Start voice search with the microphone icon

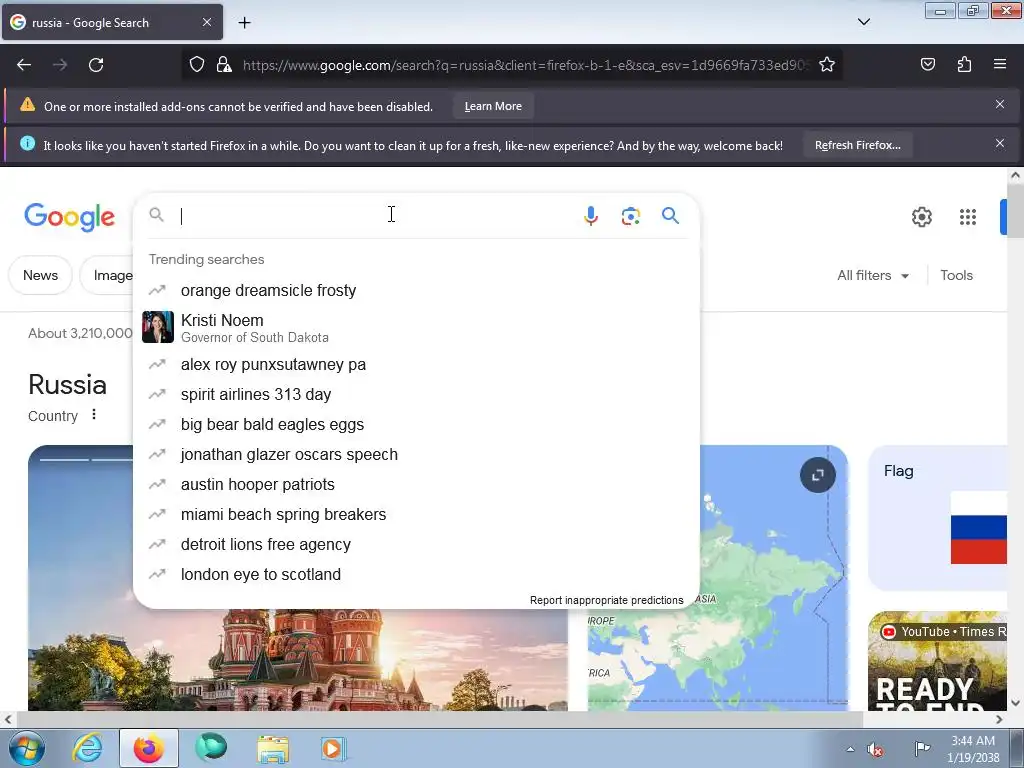coord(590,216)
